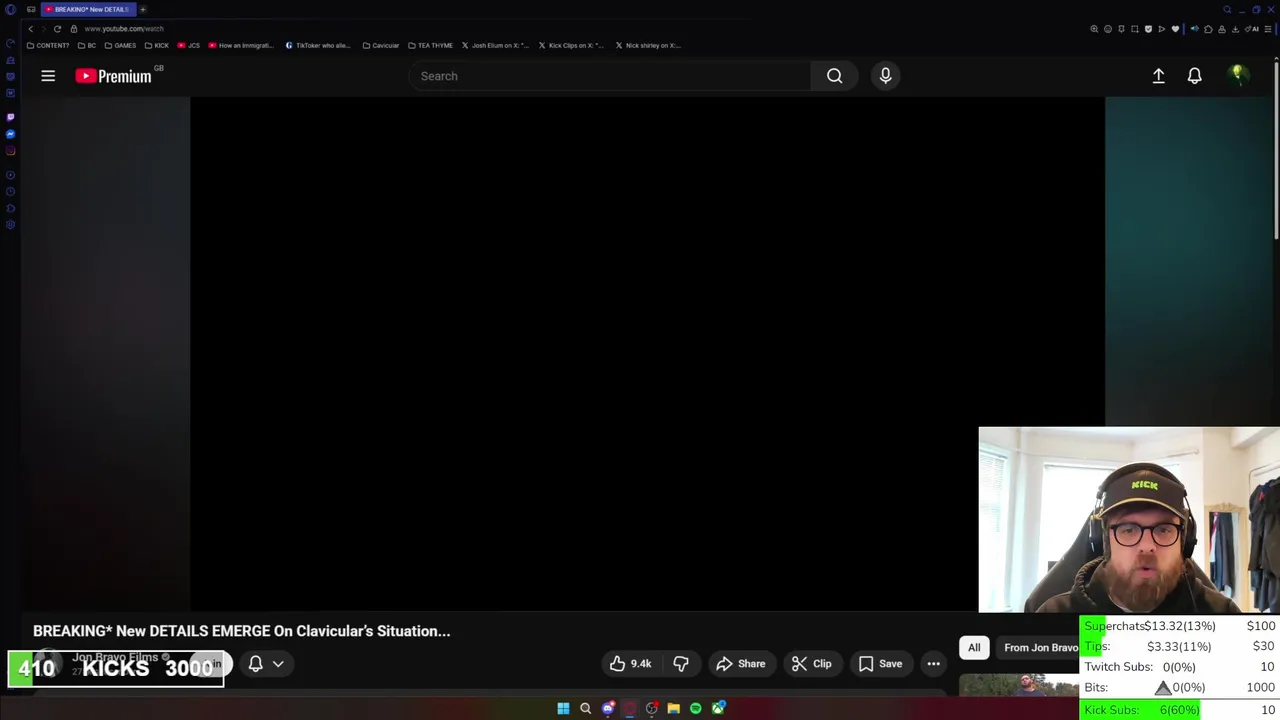Open File Explorer folder in taskbar
1280x720 pixels.
click(x=674, y=709)
